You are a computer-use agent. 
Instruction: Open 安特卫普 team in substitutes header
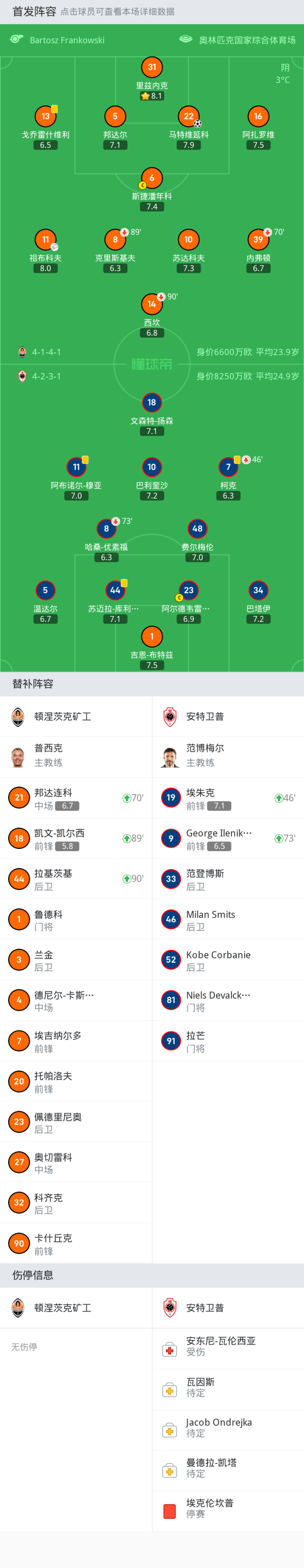click(x=205, y=716)
